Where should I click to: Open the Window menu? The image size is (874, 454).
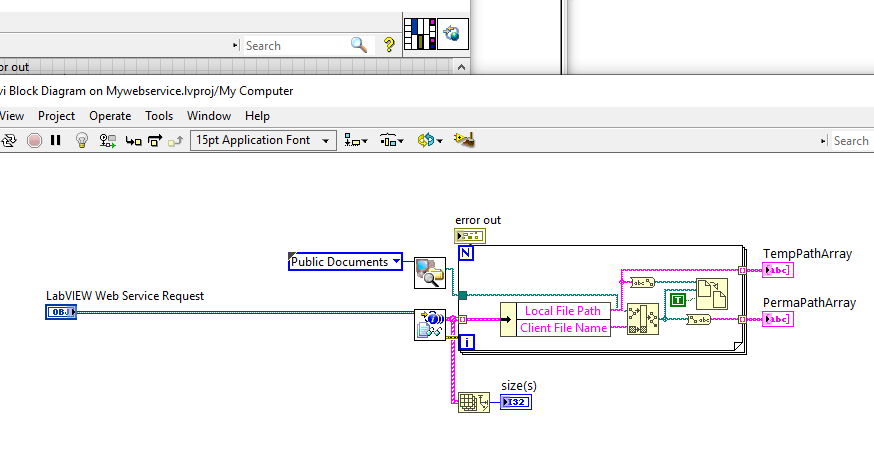(209, 116)
